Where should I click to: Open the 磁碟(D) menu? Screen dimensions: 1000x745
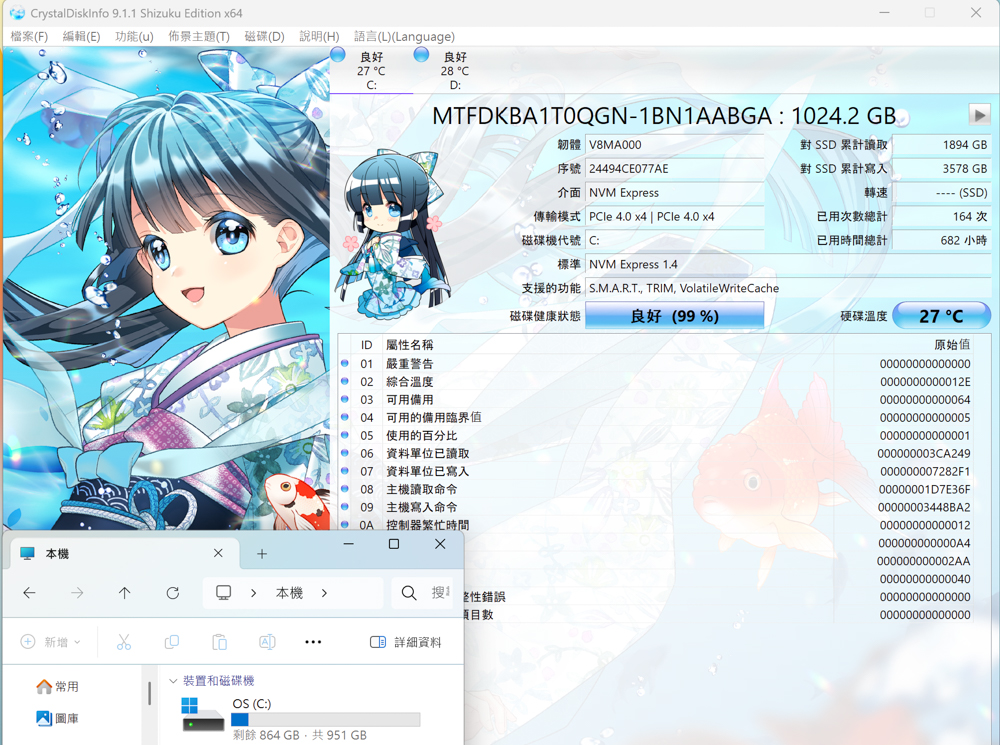coord(265,36)
